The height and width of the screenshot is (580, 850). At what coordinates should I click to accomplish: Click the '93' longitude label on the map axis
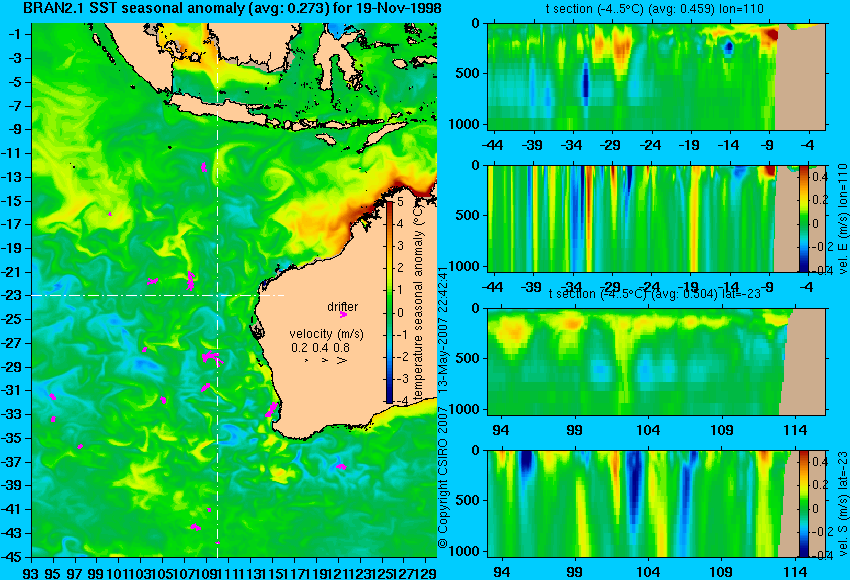click(x=31, y=573)
